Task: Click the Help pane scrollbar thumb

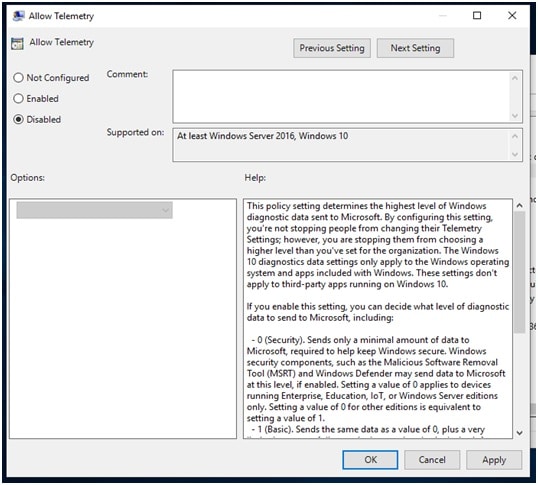Action: [x=519, y=272]
